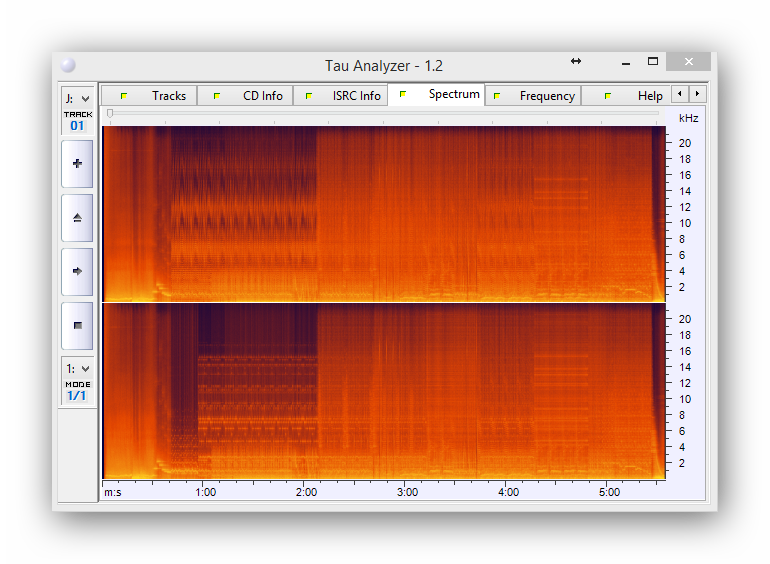Click the app orb icon in title bar
The height and width of the screenshot is (564, 770).
pyautogui.click(x=68, y=65)
